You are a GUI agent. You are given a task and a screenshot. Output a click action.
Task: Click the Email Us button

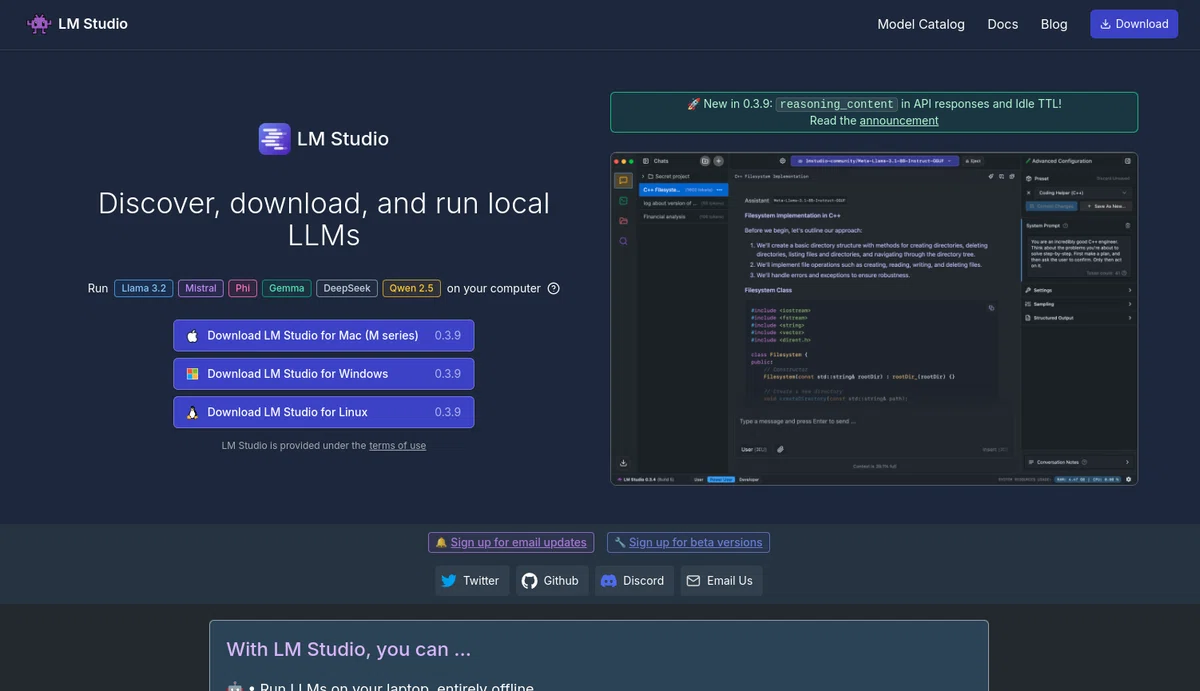click(x=721, y=580)
